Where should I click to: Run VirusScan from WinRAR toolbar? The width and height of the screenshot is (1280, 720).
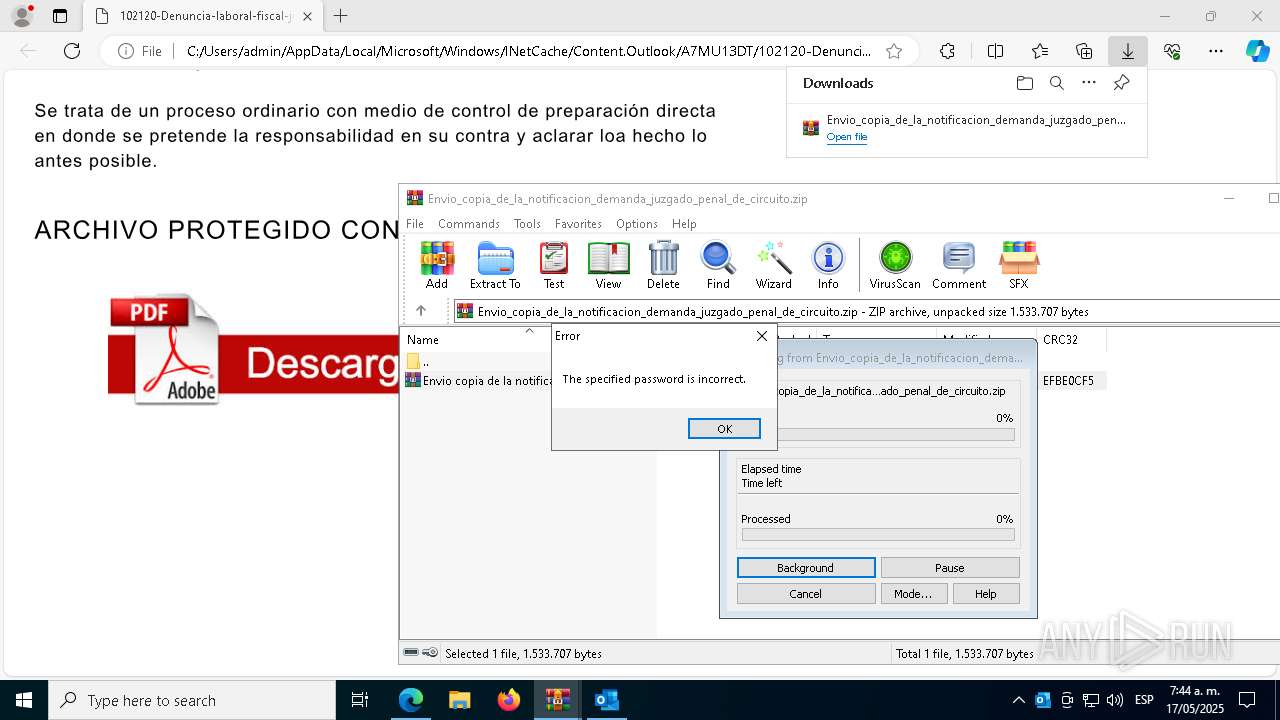tap(895, 265)
